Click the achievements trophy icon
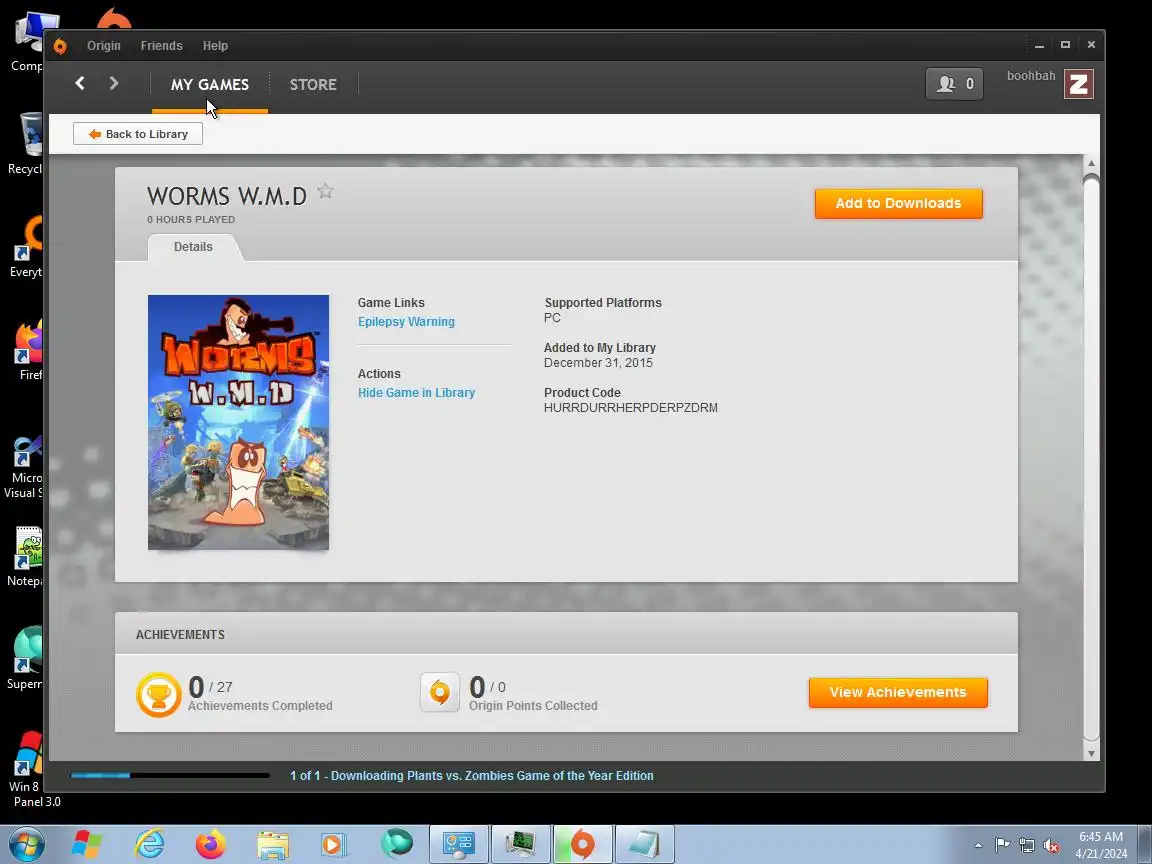Screen dimensions: 1152x864 pyautogui.click(x=159, y=694)
